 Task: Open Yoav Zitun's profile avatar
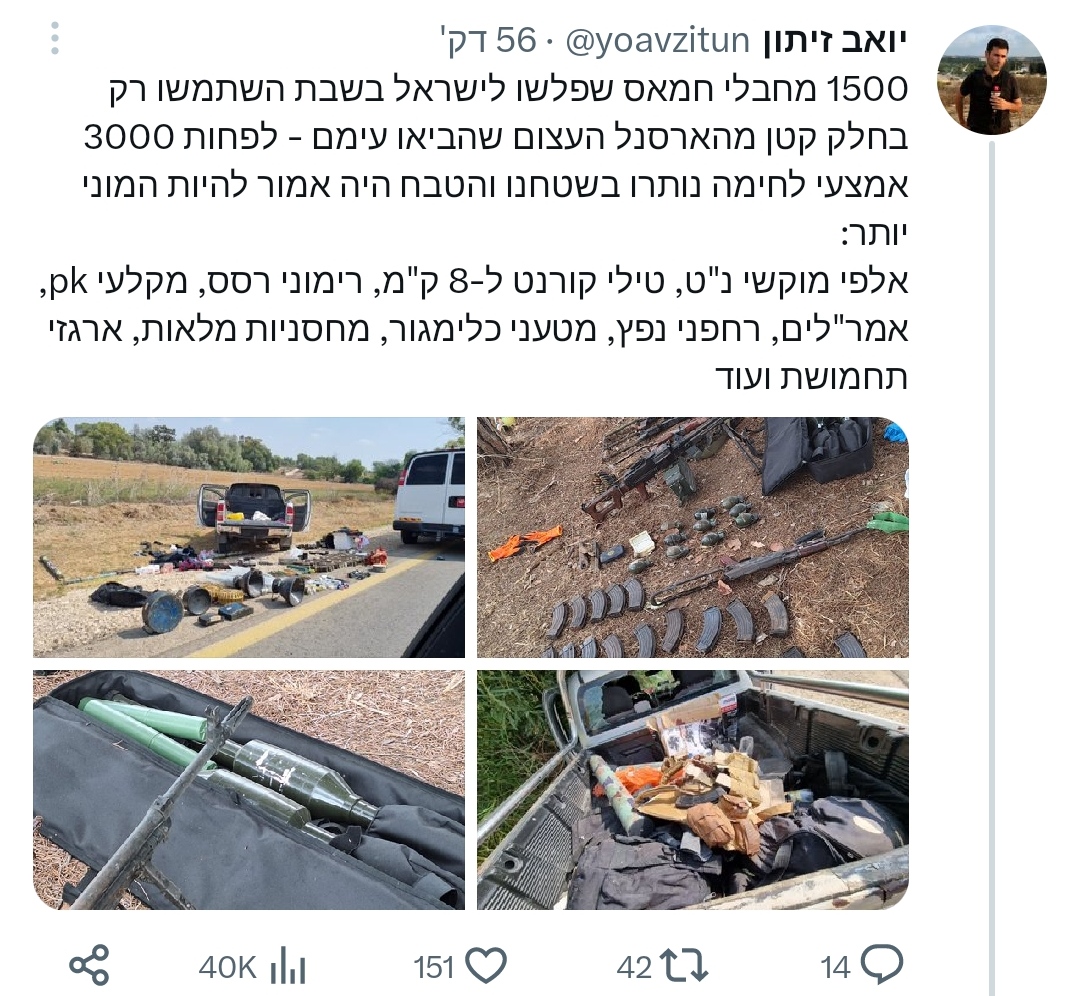pyautogui.click(x=992, y=81)
